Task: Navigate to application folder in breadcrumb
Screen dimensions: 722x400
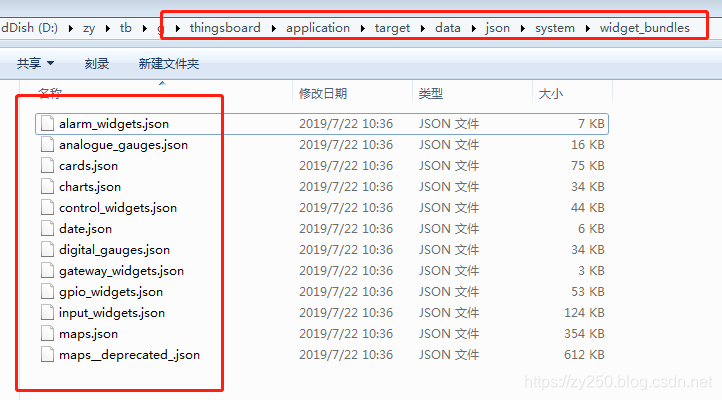Action: [318, 28]
